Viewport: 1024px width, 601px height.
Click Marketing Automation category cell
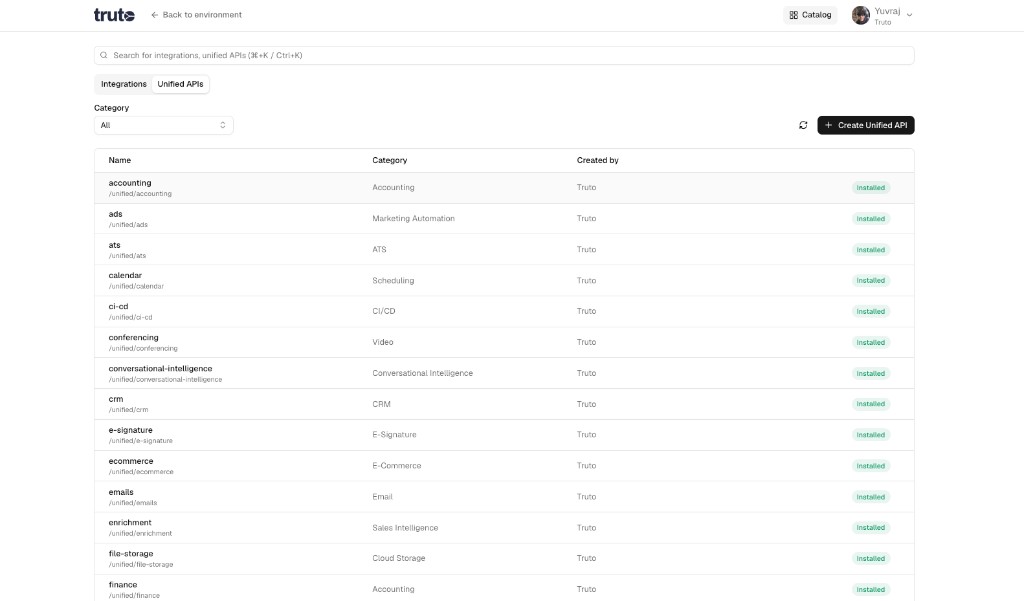[413, 218]
